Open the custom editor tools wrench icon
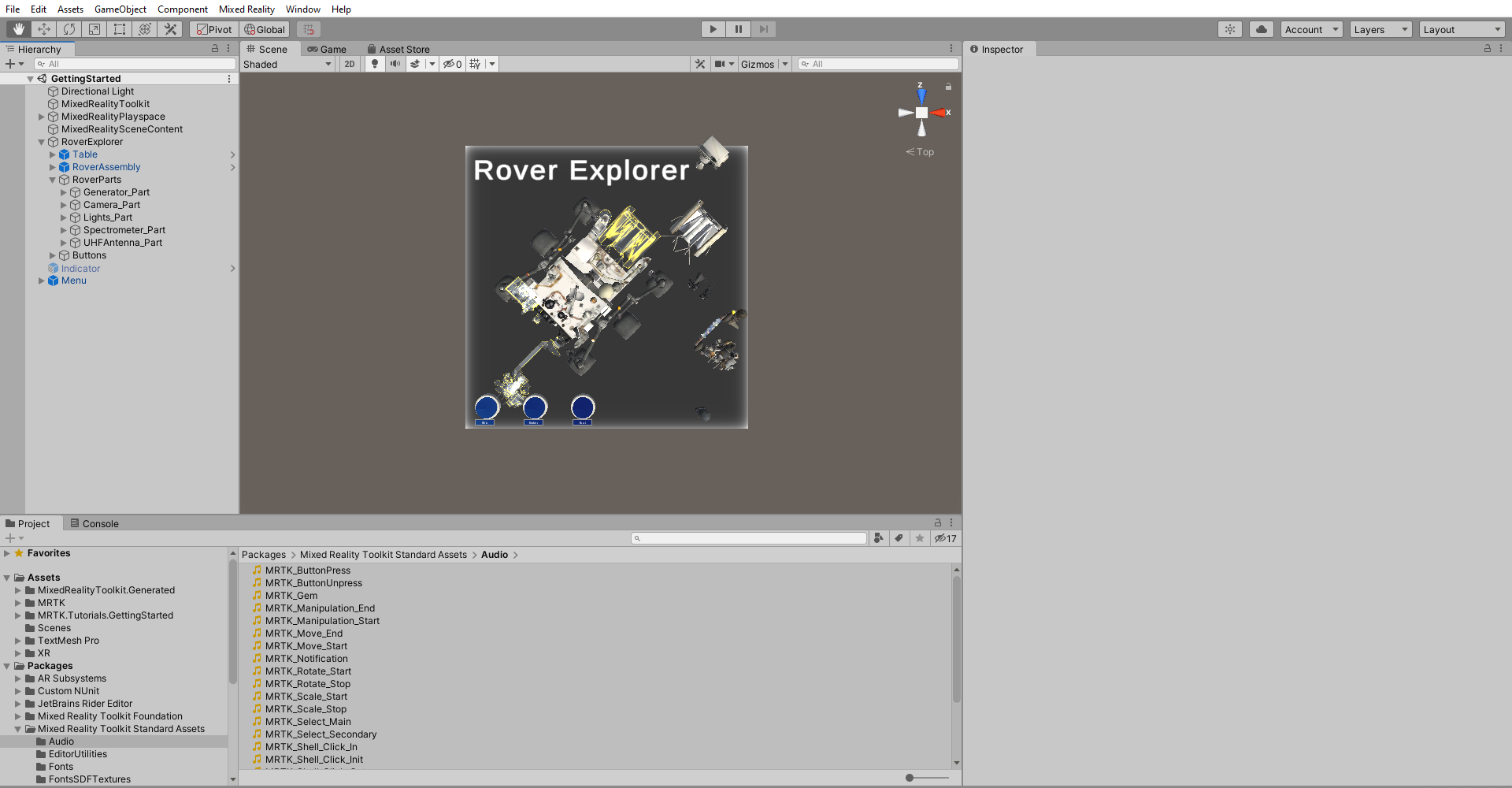Image resolution: width=1512 pixels, height=788 pixels. coord(170,29)
